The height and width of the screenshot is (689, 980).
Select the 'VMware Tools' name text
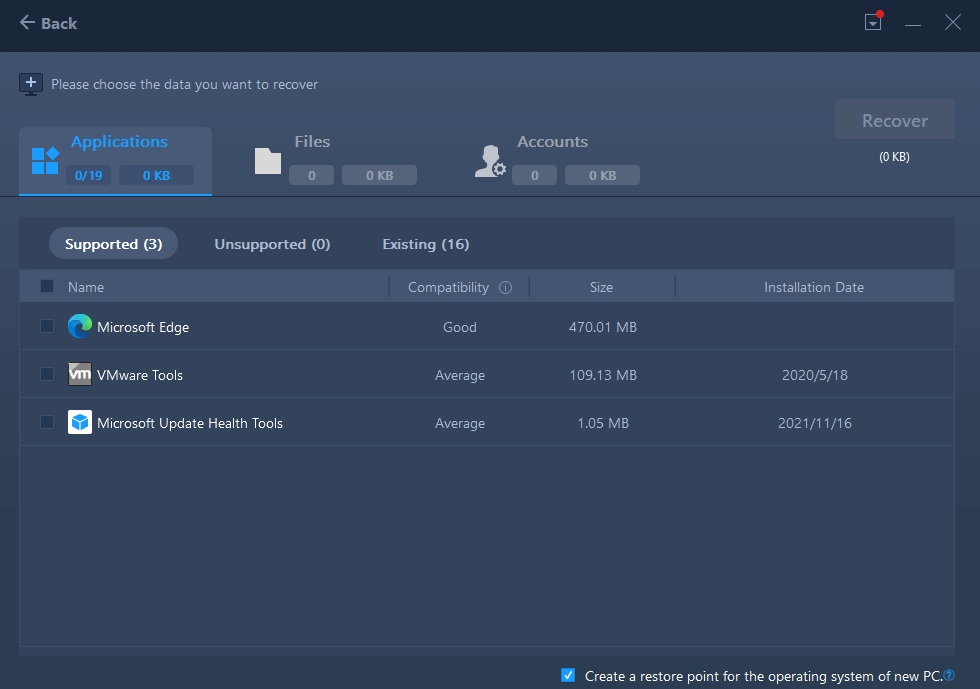pyautogui.click(x=140, y=375)
